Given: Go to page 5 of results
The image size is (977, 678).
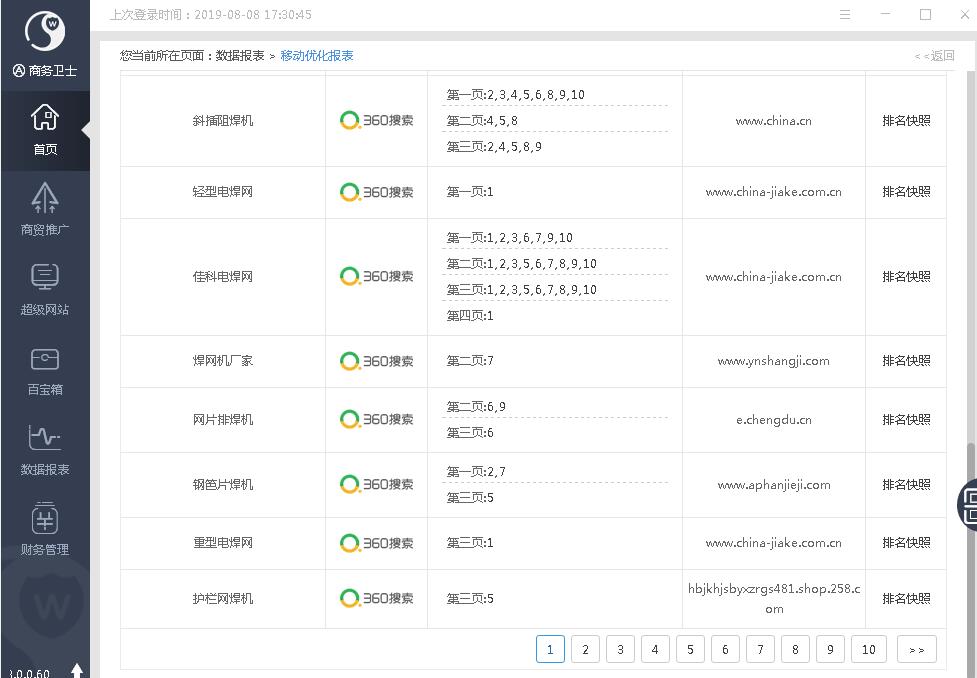Looking at the screenshot, I should coord(690,649).
